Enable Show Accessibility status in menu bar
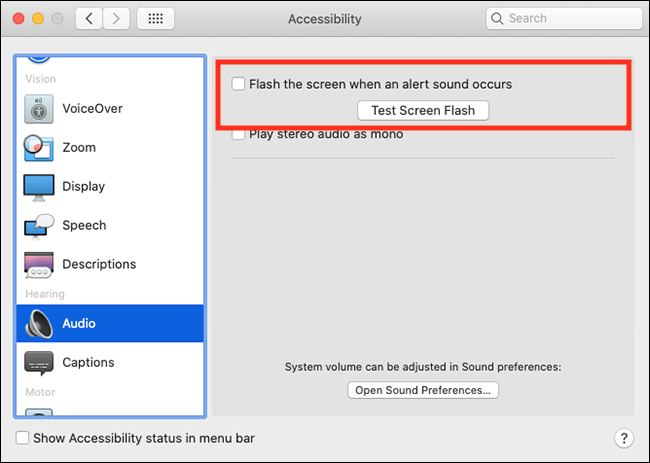 [x=22, y=438]
